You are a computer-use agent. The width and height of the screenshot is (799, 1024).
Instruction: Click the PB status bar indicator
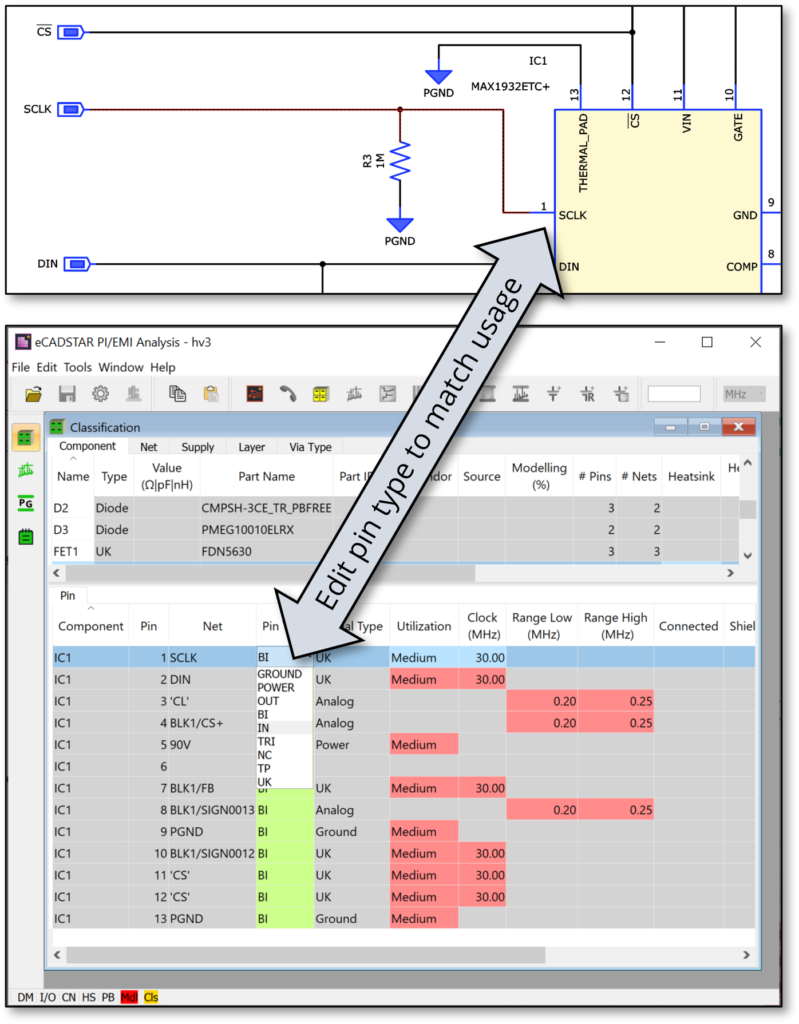(x=108, y=997)
